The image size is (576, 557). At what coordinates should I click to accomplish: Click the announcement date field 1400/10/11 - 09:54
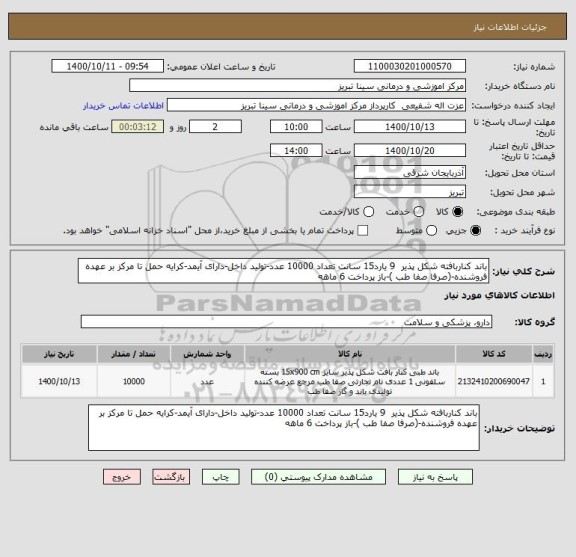point(108,66)
